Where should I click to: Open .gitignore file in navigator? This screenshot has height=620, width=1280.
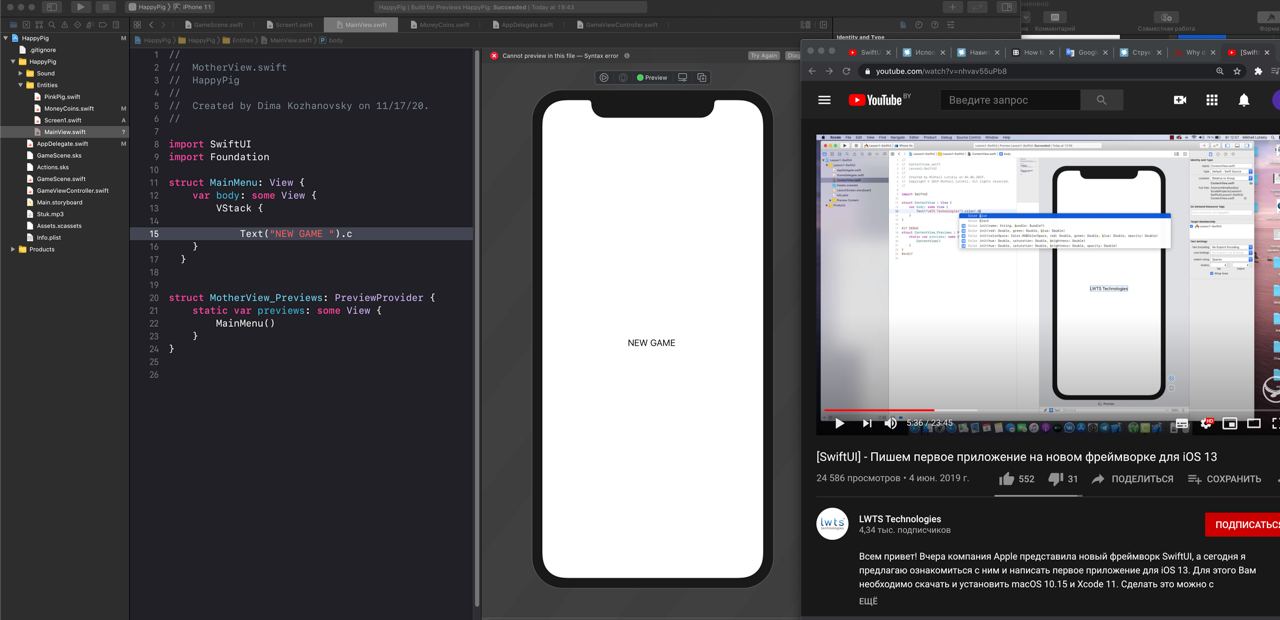tap(42, 49)
